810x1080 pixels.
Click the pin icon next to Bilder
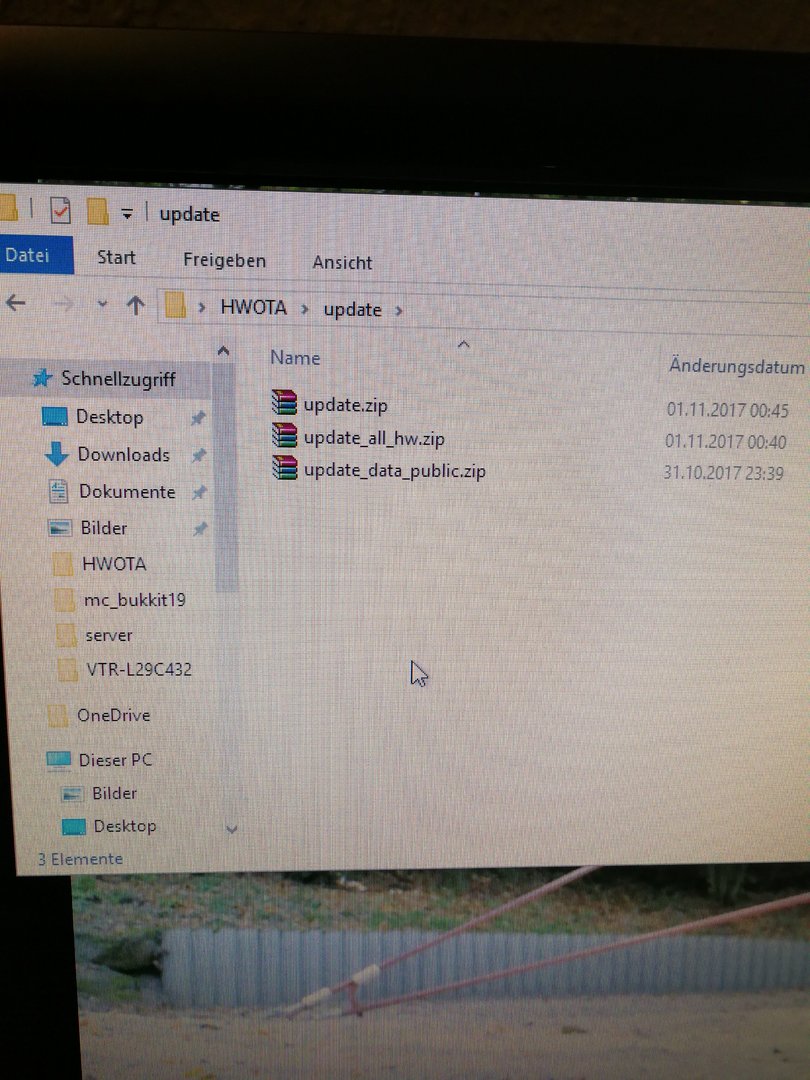point(200,529)
